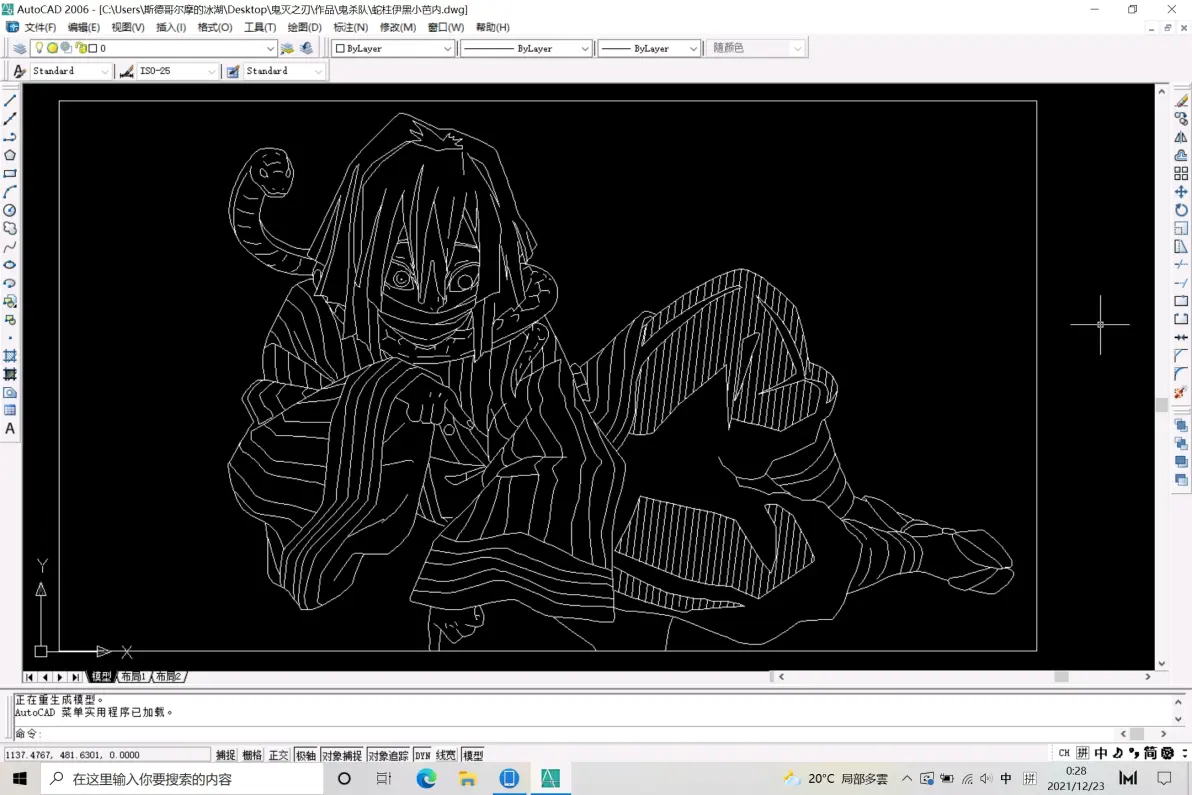This screenshot has width=1192, height=795.
Task: Jump to the last layout tab arrow
Action: 74,676
